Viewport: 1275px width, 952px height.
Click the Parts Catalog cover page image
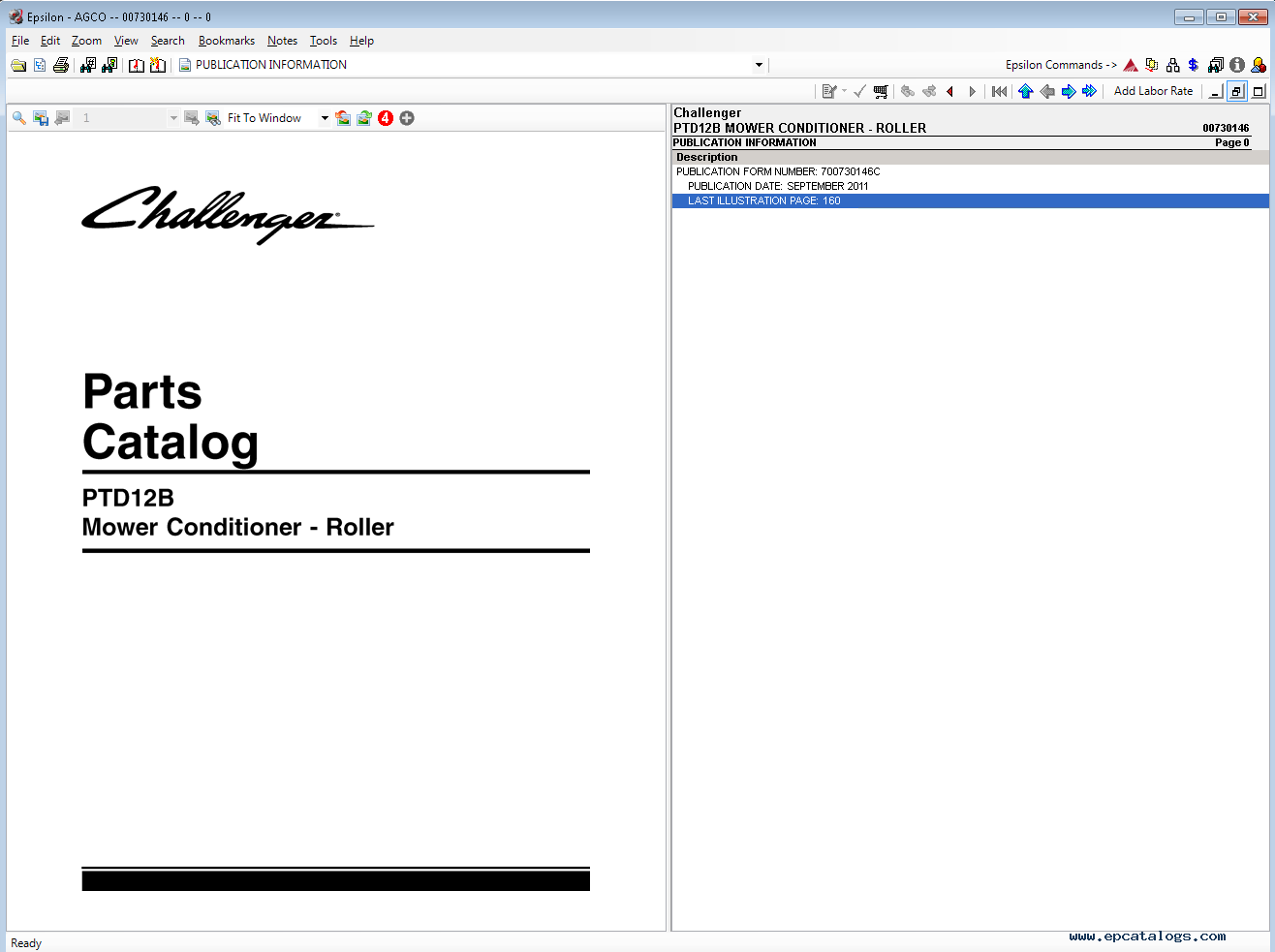335,531
